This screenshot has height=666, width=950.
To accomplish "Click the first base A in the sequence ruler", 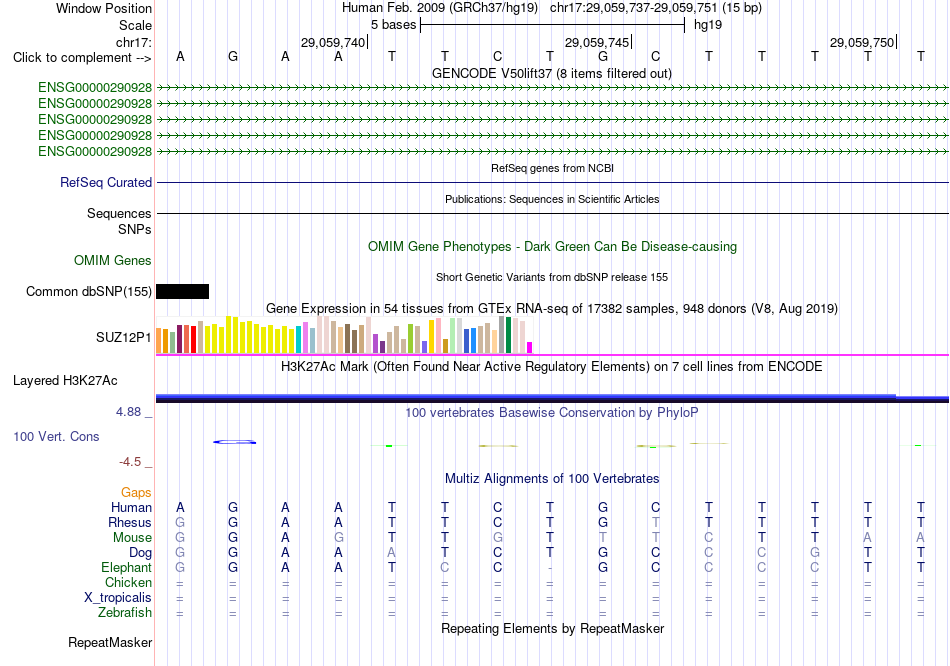I will 180,56.
